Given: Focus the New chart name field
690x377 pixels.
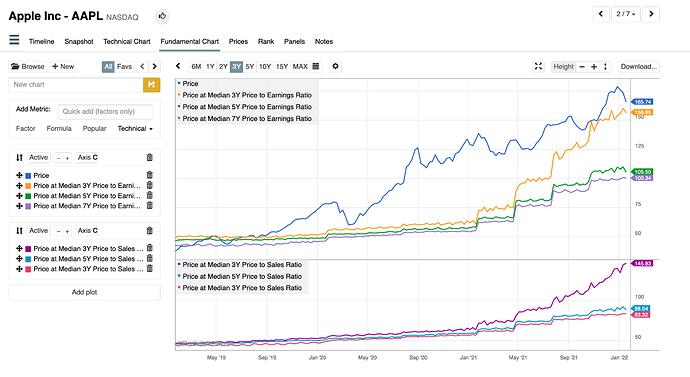Looking at the screenshot, I should [x=76, y=84].
